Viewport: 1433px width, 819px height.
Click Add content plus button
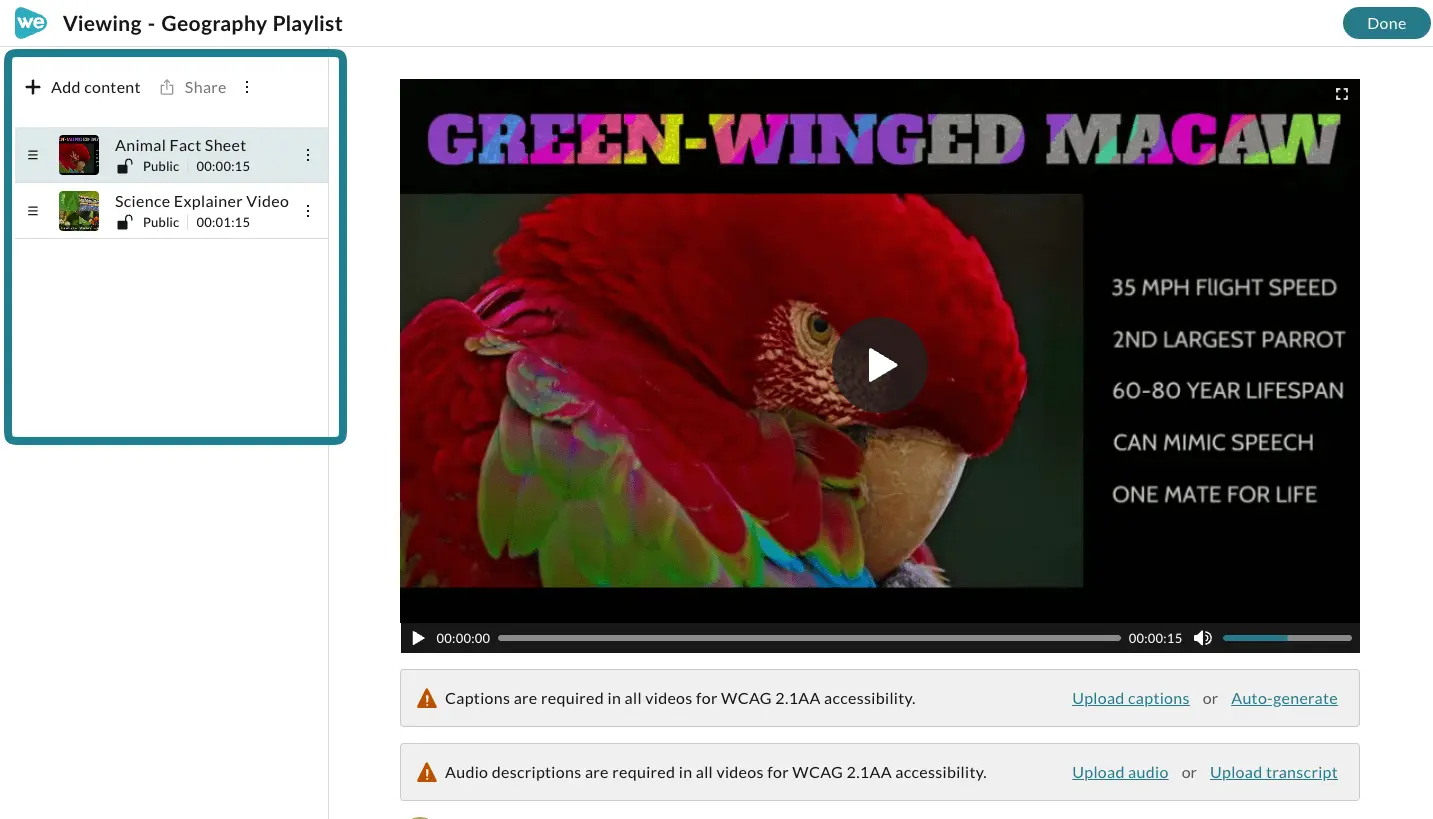[83, 87]
